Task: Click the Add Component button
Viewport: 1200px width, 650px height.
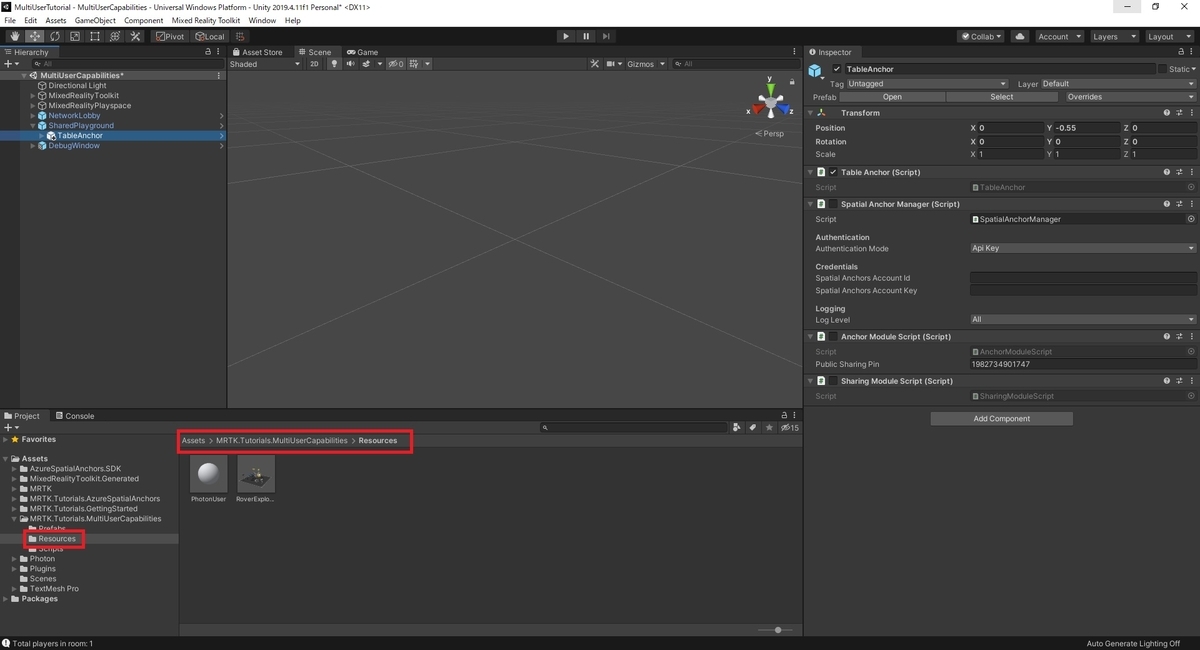Action: (x=1002, y=419)
